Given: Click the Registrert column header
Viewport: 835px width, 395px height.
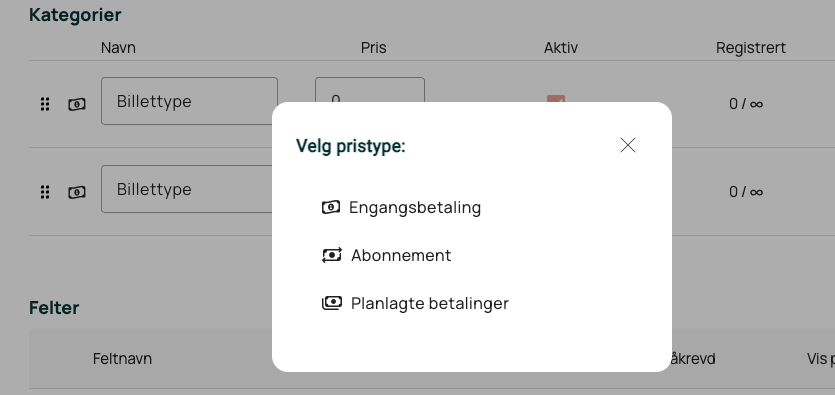Looking at the screenshot, I should tap(751, 48).
